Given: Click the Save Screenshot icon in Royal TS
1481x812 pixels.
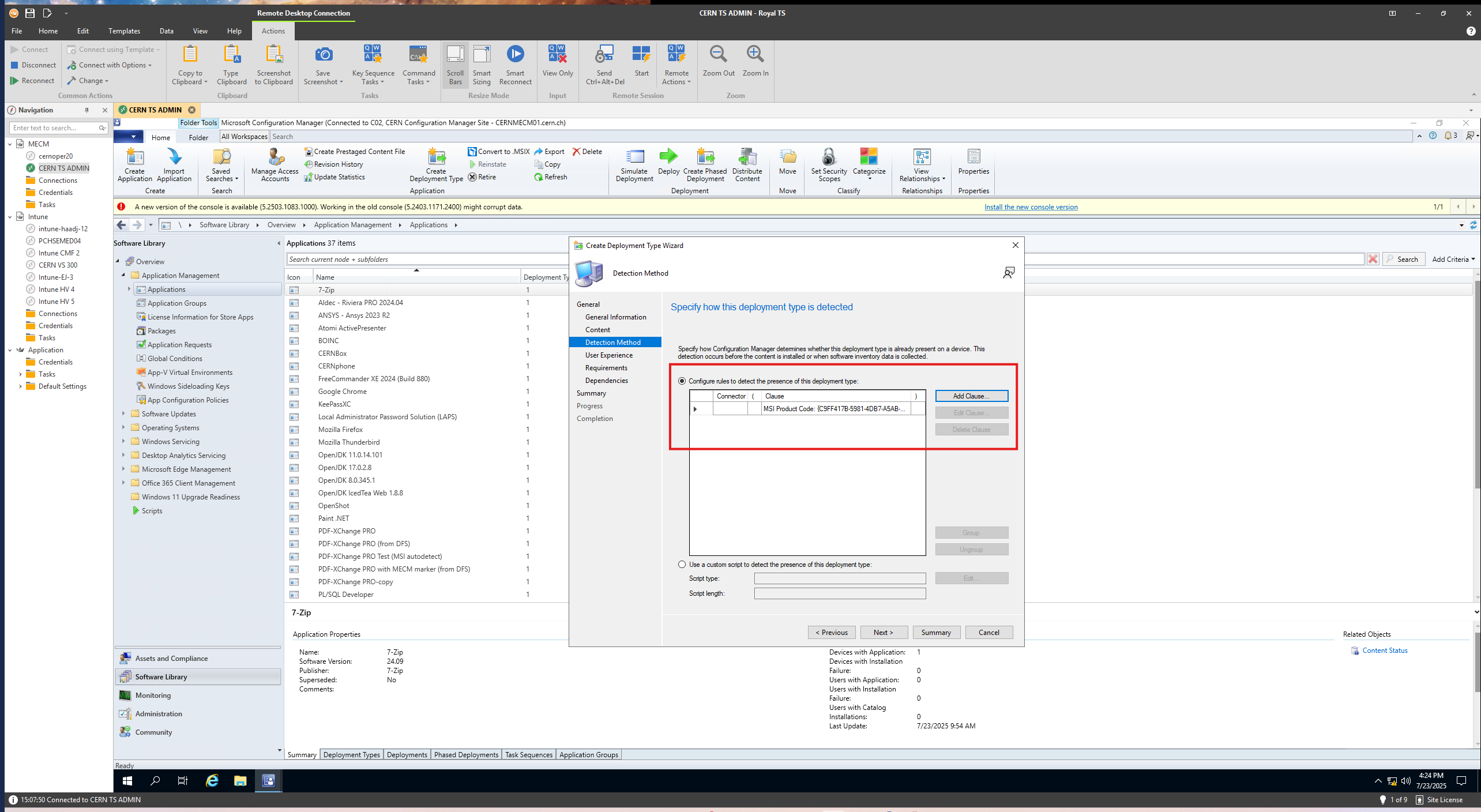Looking at the screenshot, I should 323,55.
